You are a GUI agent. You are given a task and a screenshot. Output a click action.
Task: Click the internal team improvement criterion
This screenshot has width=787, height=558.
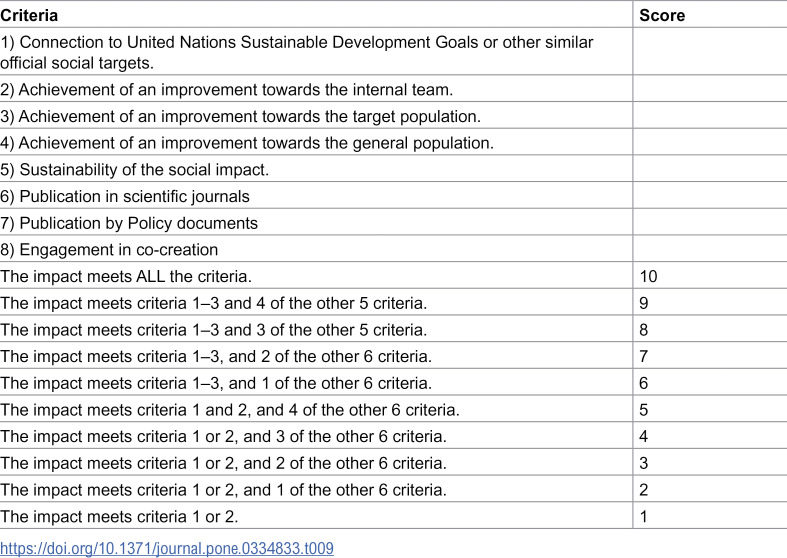[x=226, y=89]
